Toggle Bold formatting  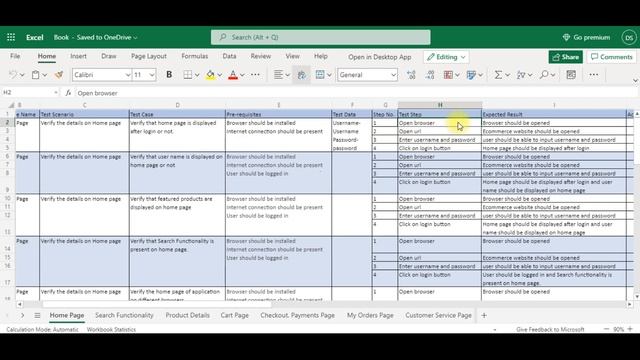(x=169, y=75)
